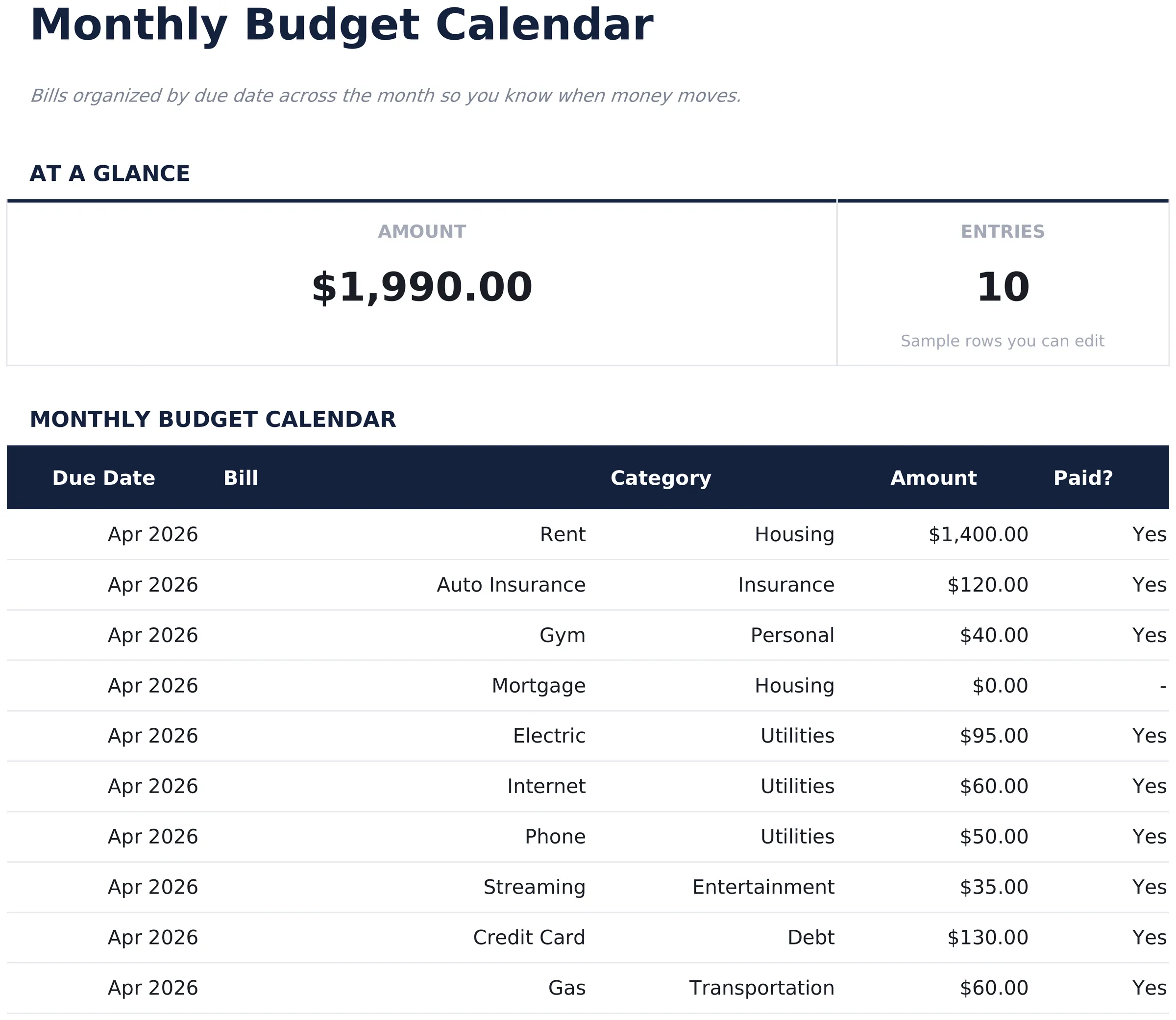Click the Bill column header
1176x1020 pixels.
click(241, 478)
